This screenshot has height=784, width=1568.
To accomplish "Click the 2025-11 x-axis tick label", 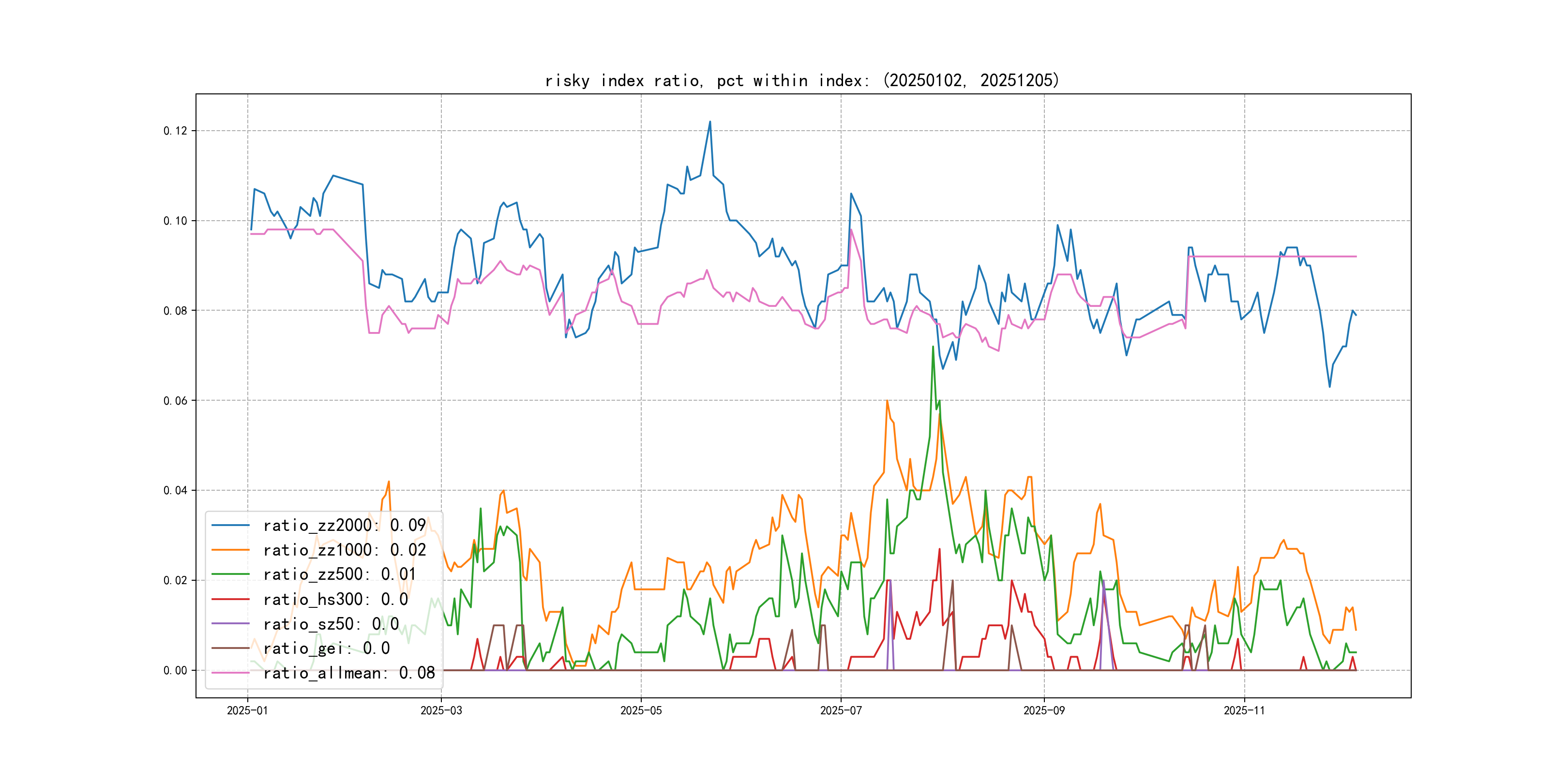I will (1244, 710).
